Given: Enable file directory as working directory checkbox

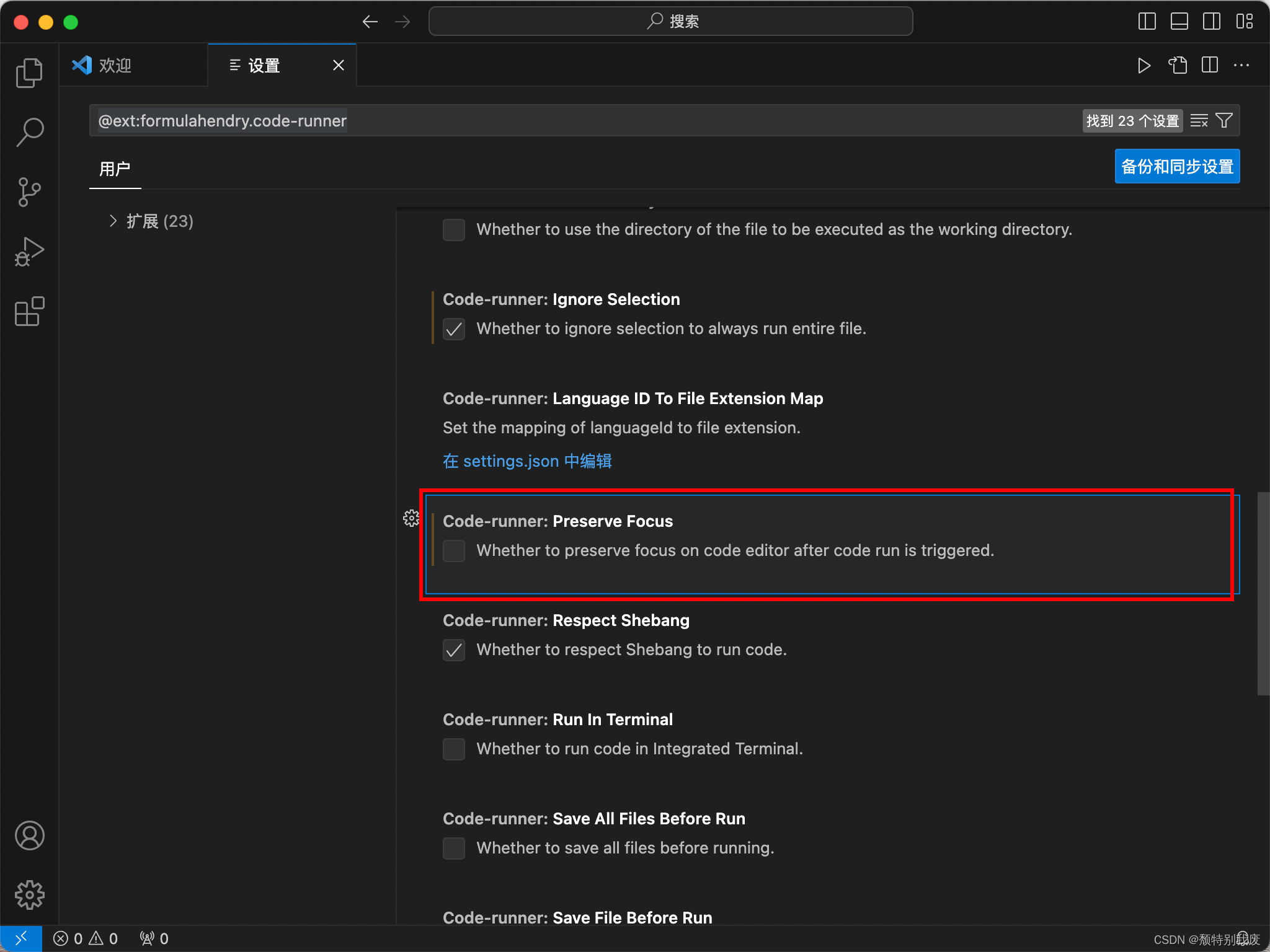Looking at the screenshot, I should tap(454, 229).
